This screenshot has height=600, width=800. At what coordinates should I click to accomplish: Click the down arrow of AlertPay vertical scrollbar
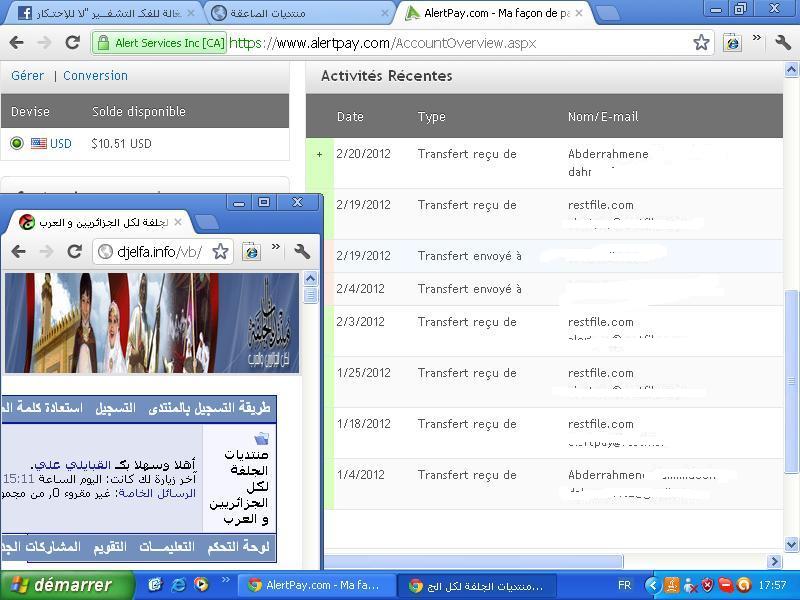point(791,544)
